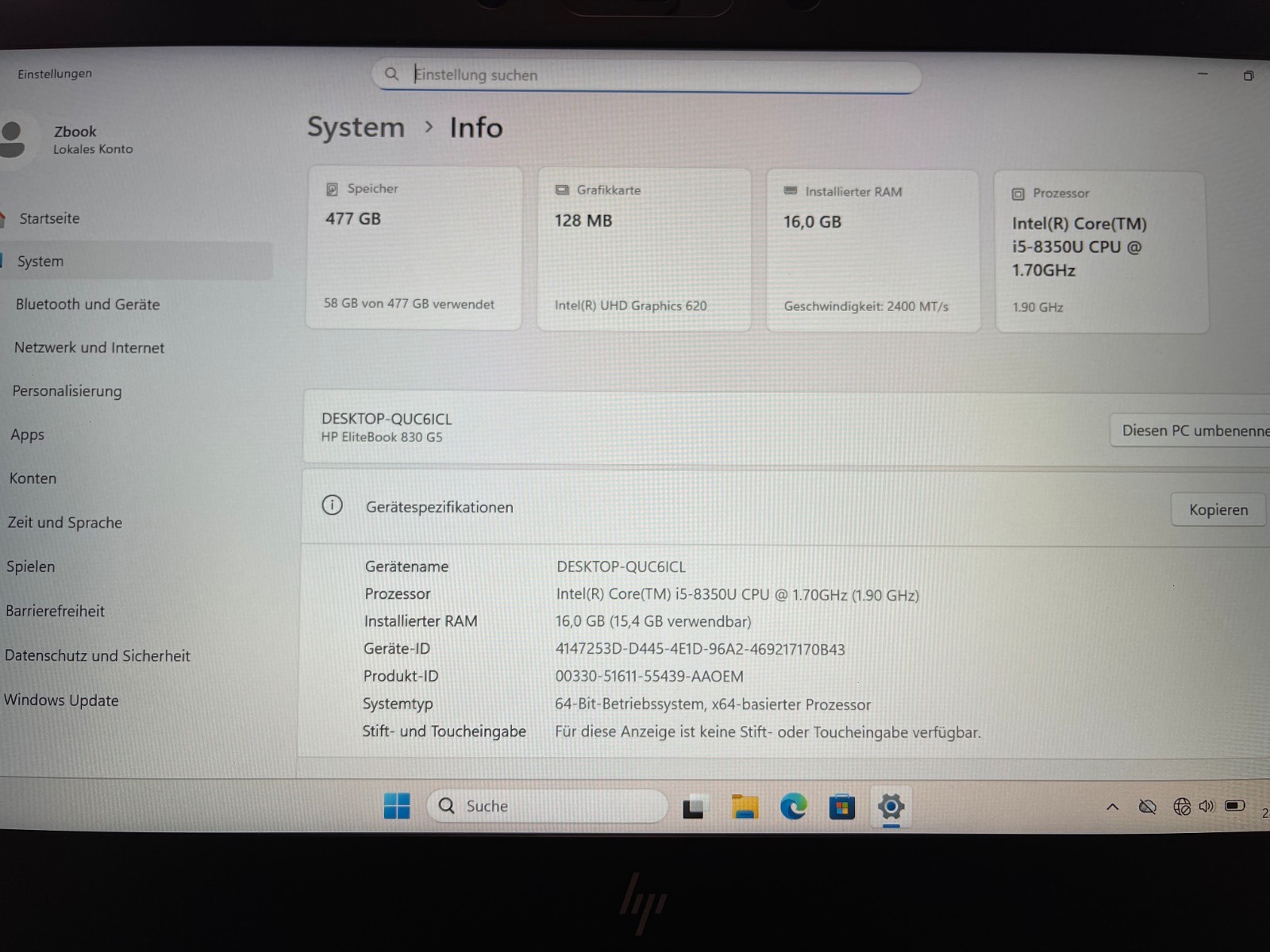Image resolution: width=1270 pixels, height=952 pixels.
Task: Click the DESKTOP-QUC6ICL device name heading
Action: [x=387, y=419]
